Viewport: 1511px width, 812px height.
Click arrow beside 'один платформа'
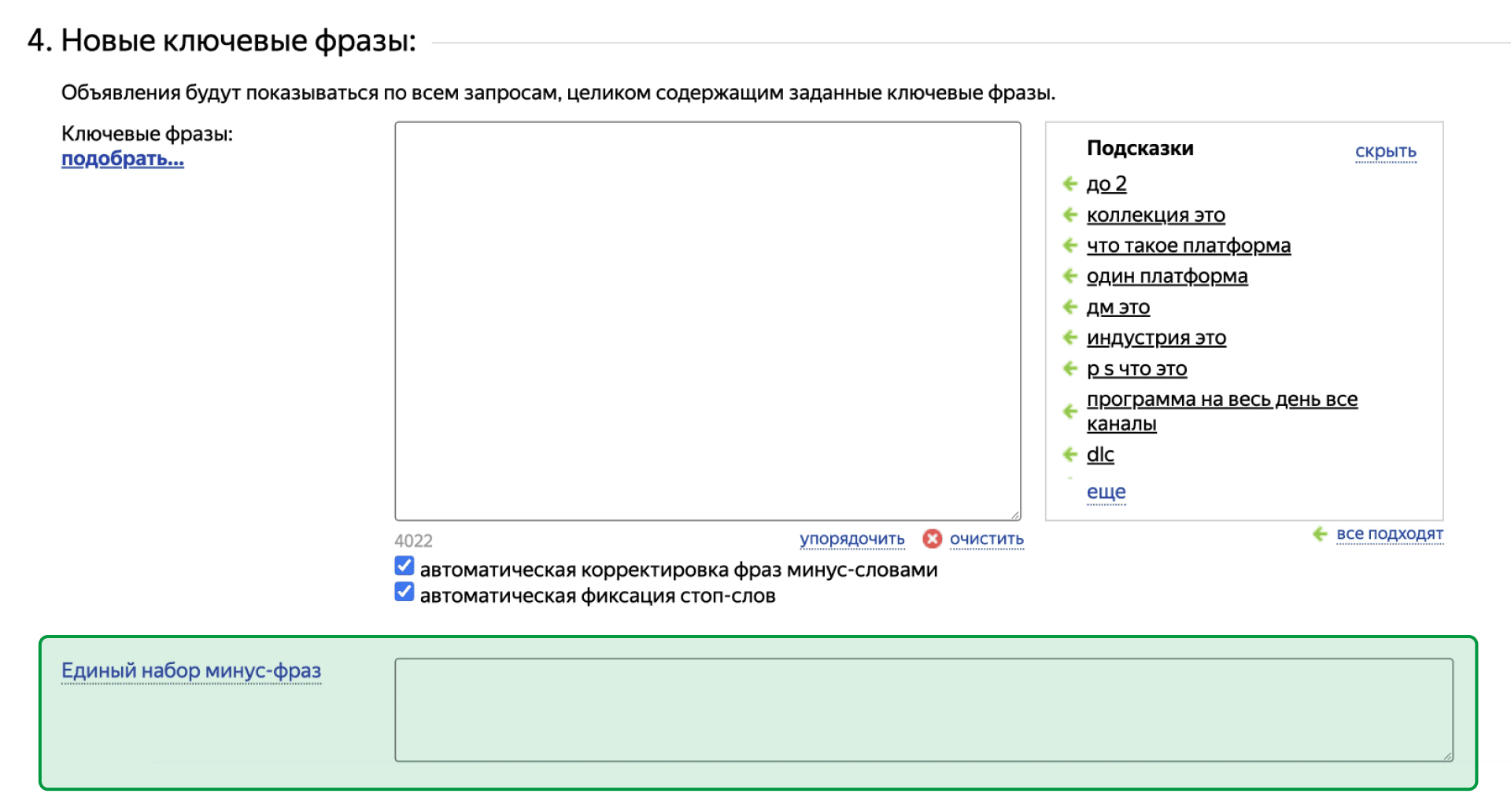(x=1070, y=276)
